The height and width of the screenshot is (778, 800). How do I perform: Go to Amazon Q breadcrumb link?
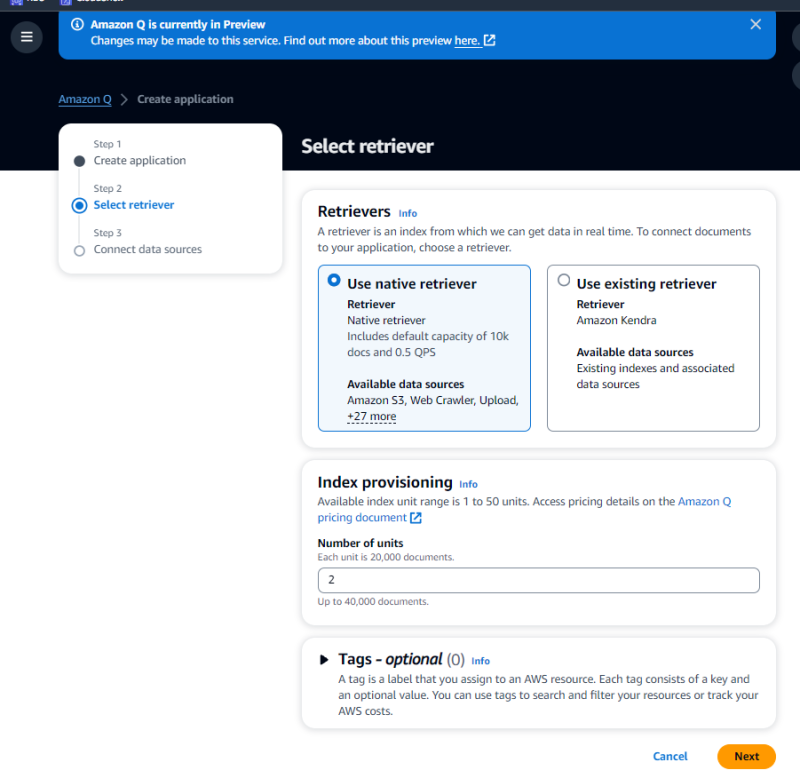click(85, 99)
